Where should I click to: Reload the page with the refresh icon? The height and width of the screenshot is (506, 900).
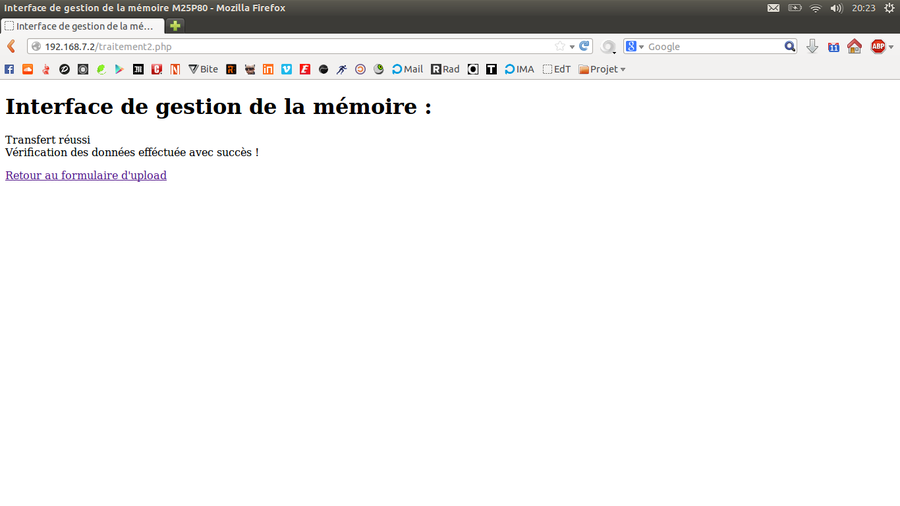click(585, 46)
